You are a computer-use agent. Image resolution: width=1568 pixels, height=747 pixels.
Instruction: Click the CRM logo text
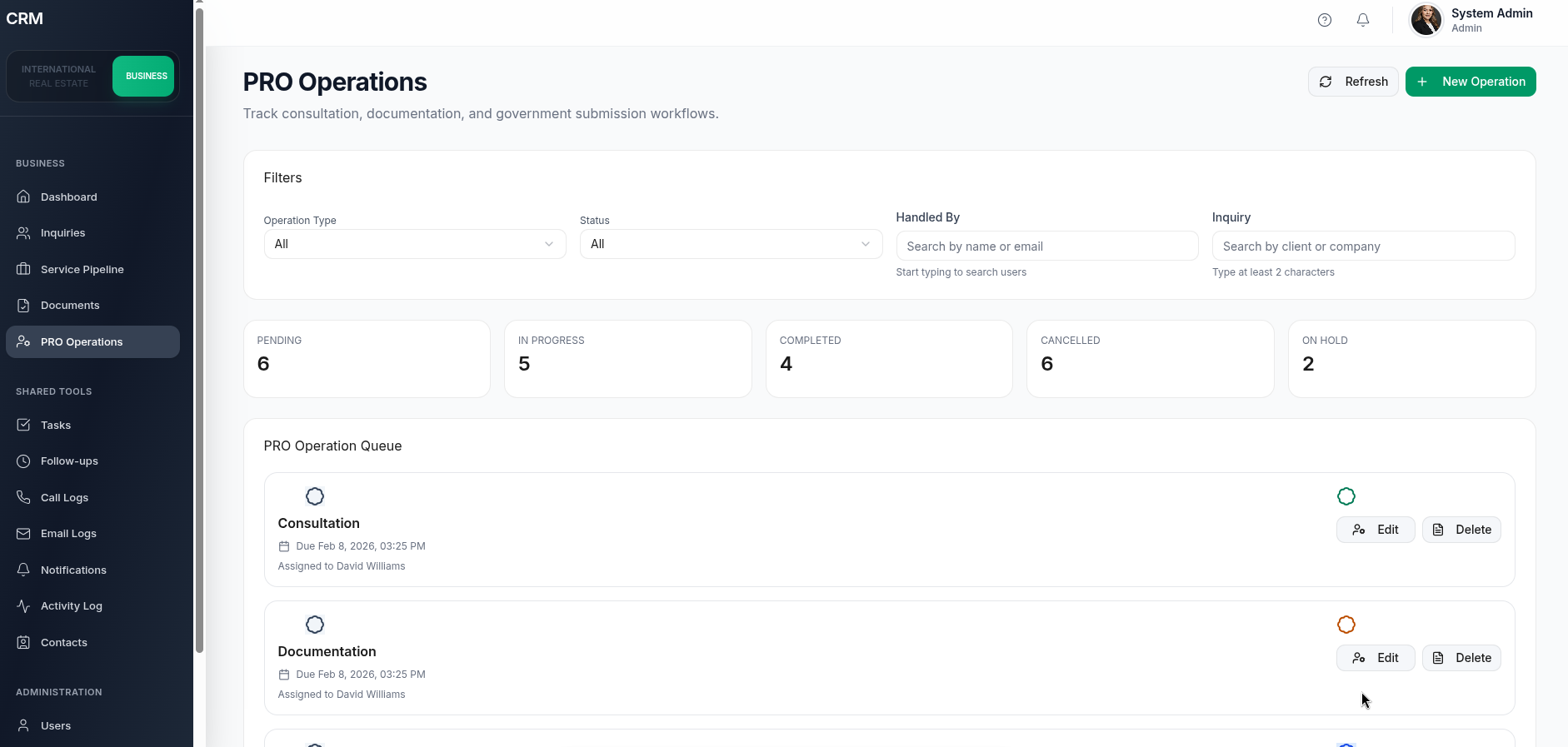(x=24, y=18)
